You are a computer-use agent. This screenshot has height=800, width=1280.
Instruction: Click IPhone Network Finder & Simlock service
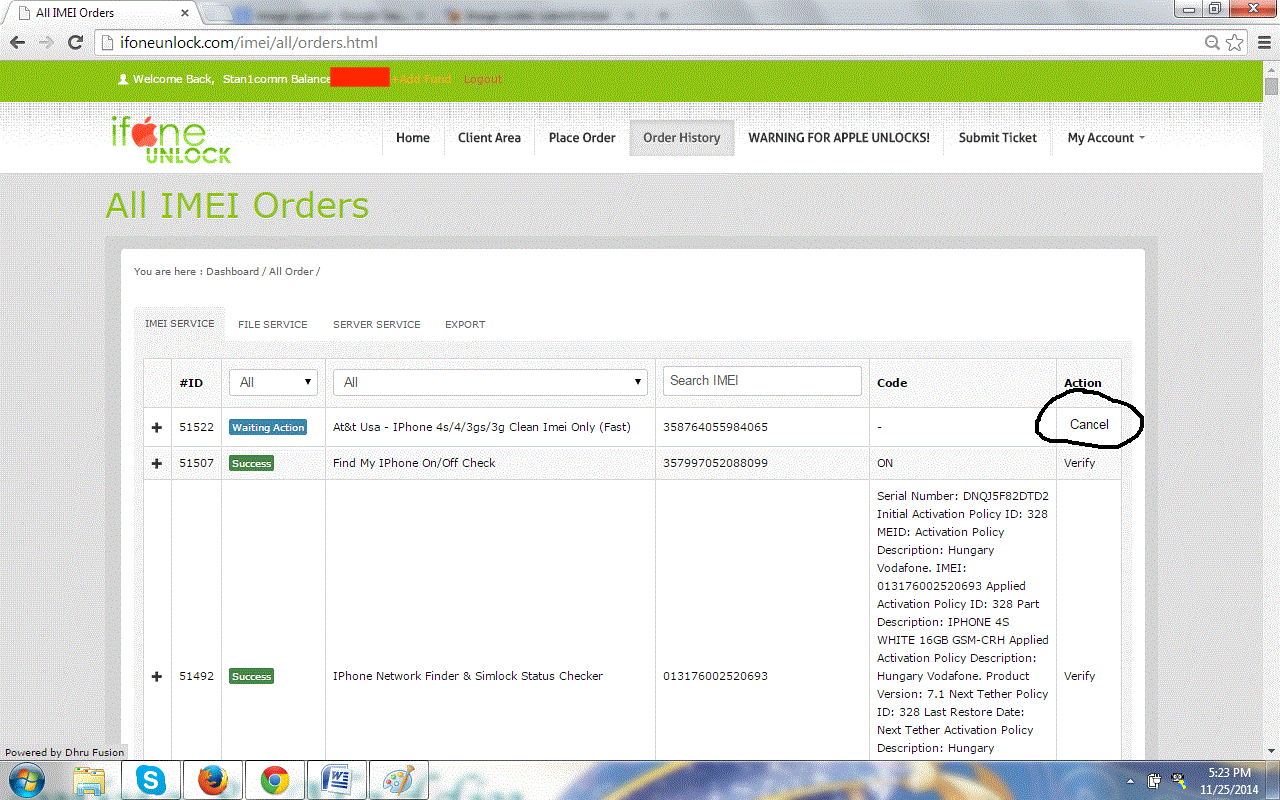pos(468,676)
